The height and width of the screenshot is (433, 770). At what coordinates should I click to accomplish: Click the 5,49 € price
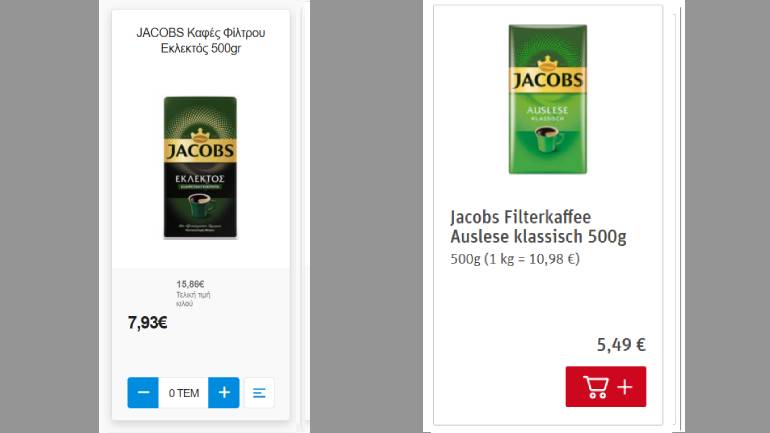pyautogui.click(x=621, y=345)
